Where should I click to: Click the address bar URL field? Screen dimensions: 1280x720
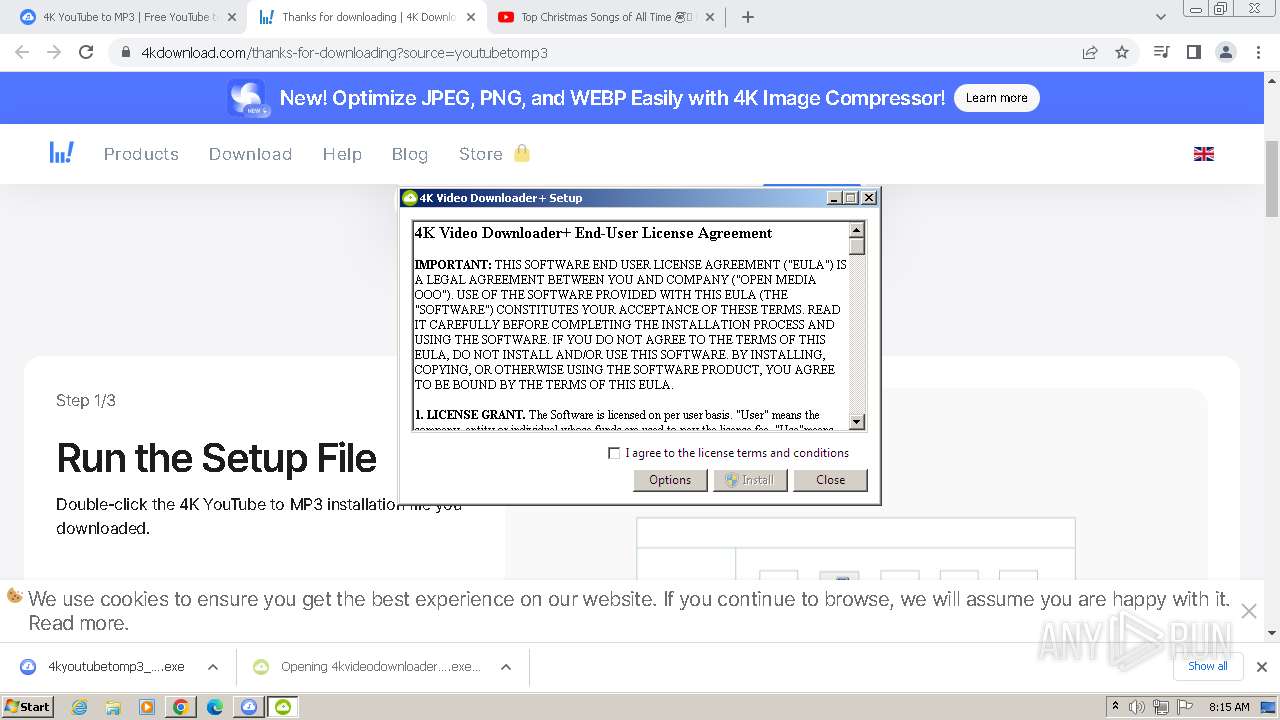(600, 53)
